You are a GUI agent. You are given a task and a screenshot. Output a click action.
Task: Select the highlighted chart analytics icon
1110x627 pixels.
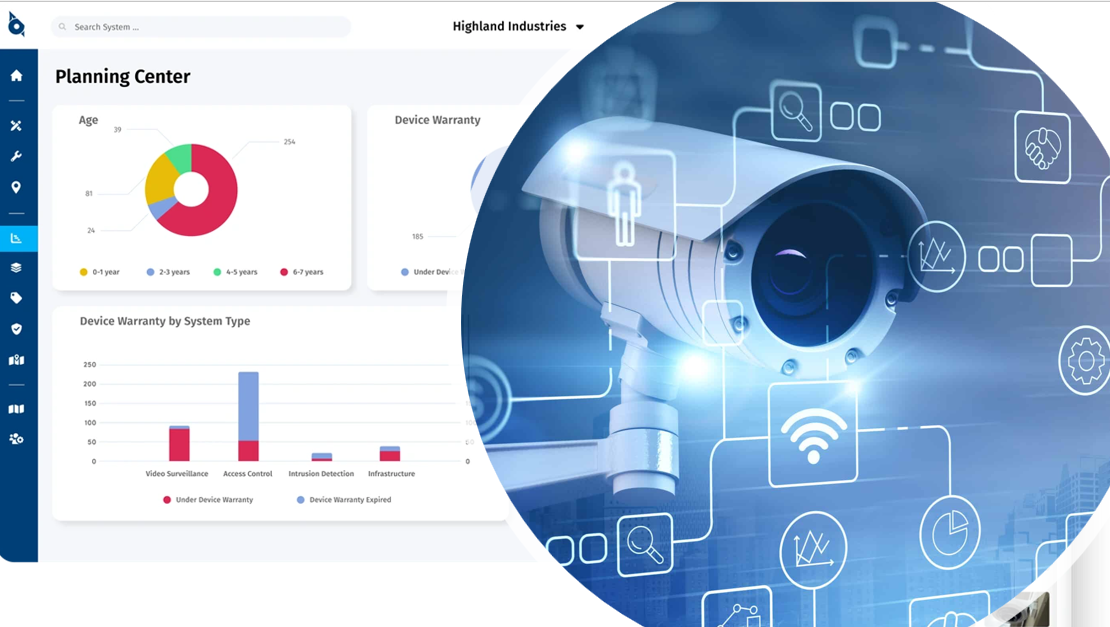click(16, 238)
